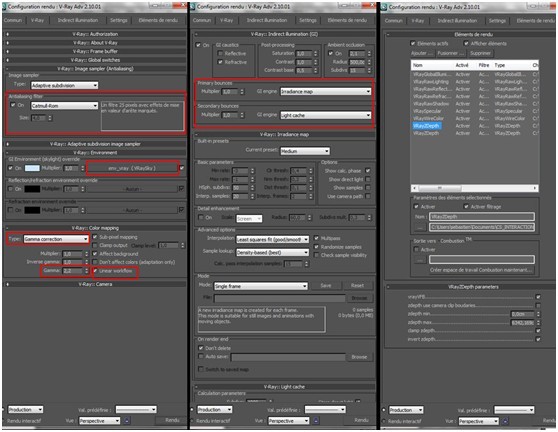Image resolution: width=558 pixels, height=432 pixels.
Task: Toggle the Antialiasing filter On checkbox
Action: 13,105
